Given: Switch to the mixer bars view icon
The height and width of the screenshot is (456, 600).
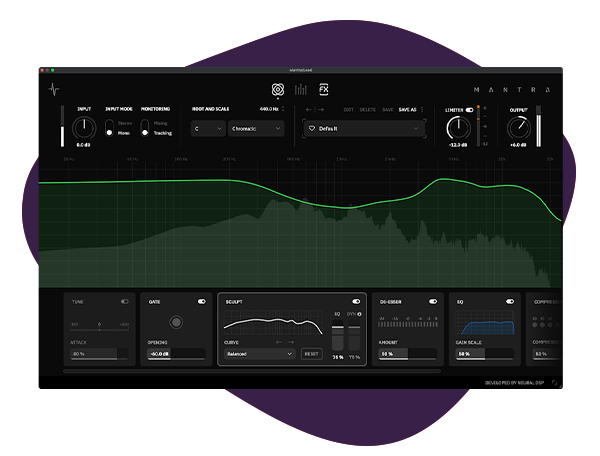Looking at the screenshot, I should [301, 89].
